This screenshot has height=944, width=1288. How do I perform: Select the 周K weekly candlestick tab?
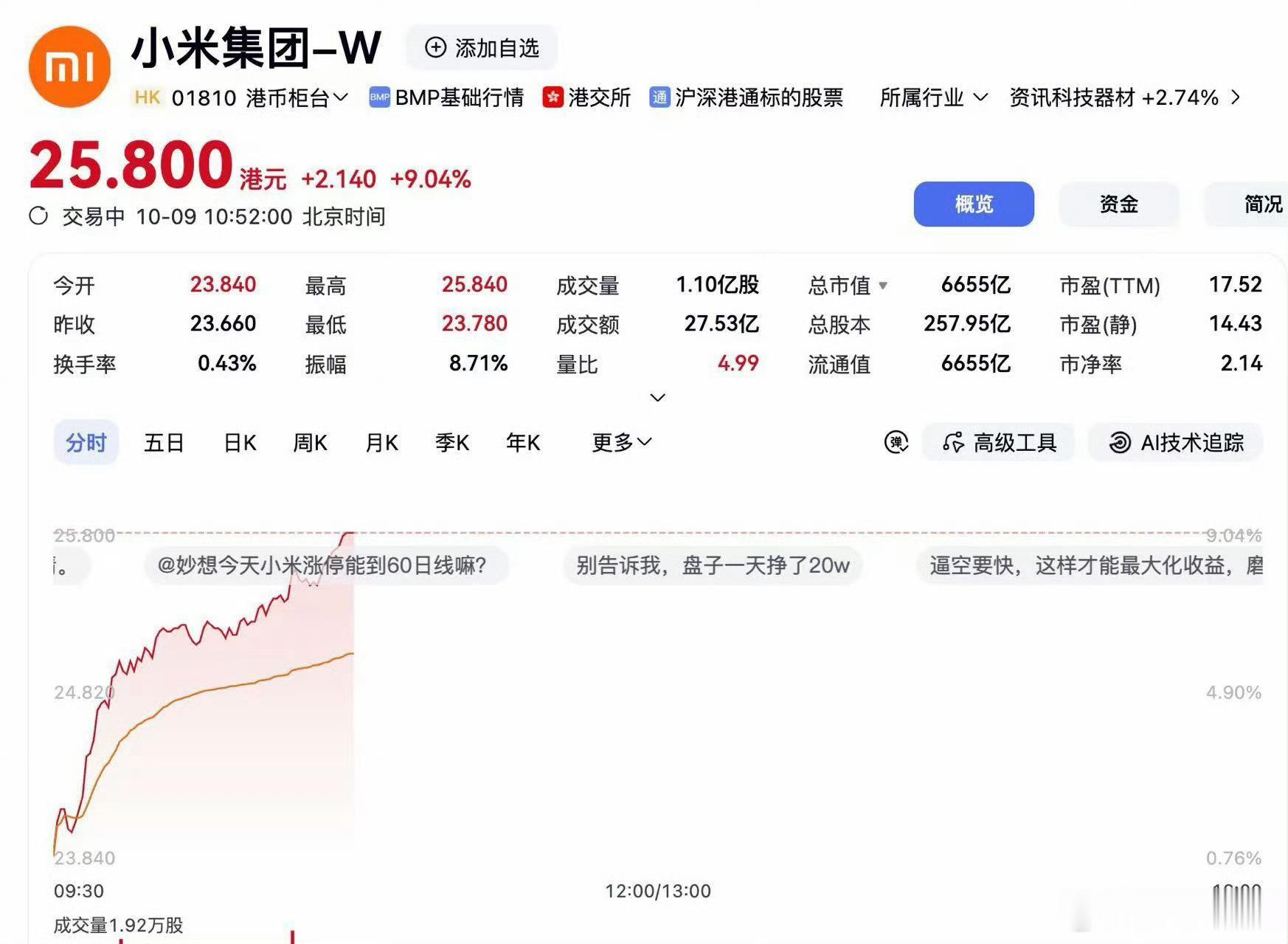[310, 443]
